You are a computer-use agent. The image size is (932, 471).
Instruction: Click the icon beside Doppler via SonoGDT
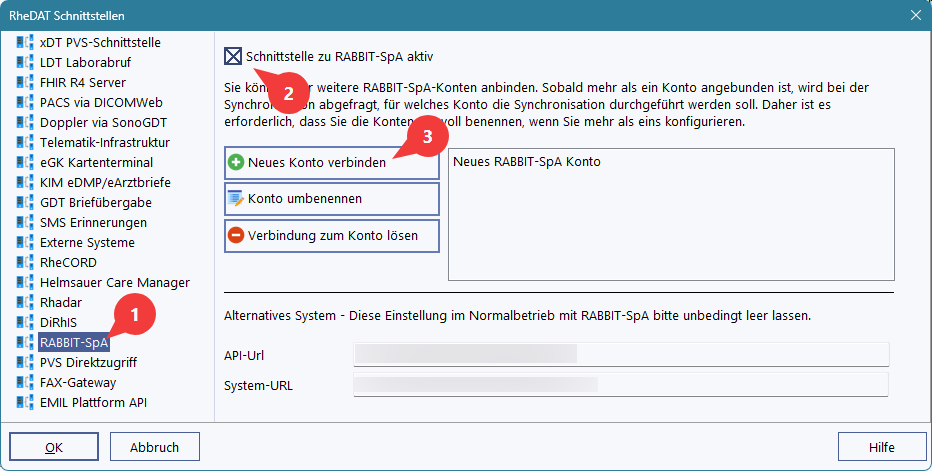[25, 123]
